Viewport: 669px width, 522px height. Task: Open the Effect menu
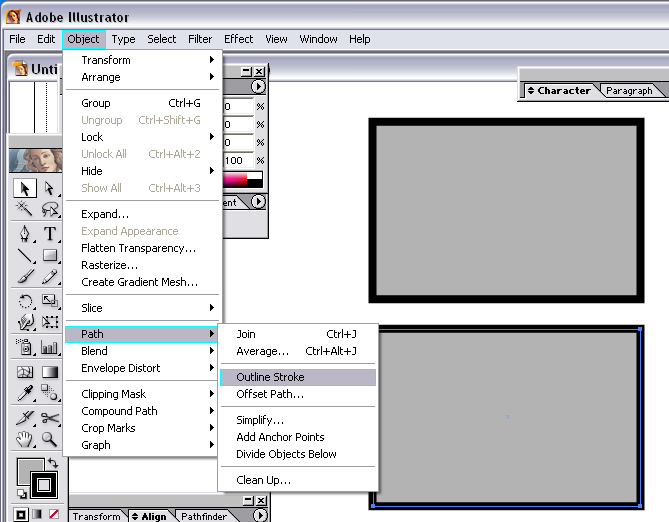coord(239,39)
